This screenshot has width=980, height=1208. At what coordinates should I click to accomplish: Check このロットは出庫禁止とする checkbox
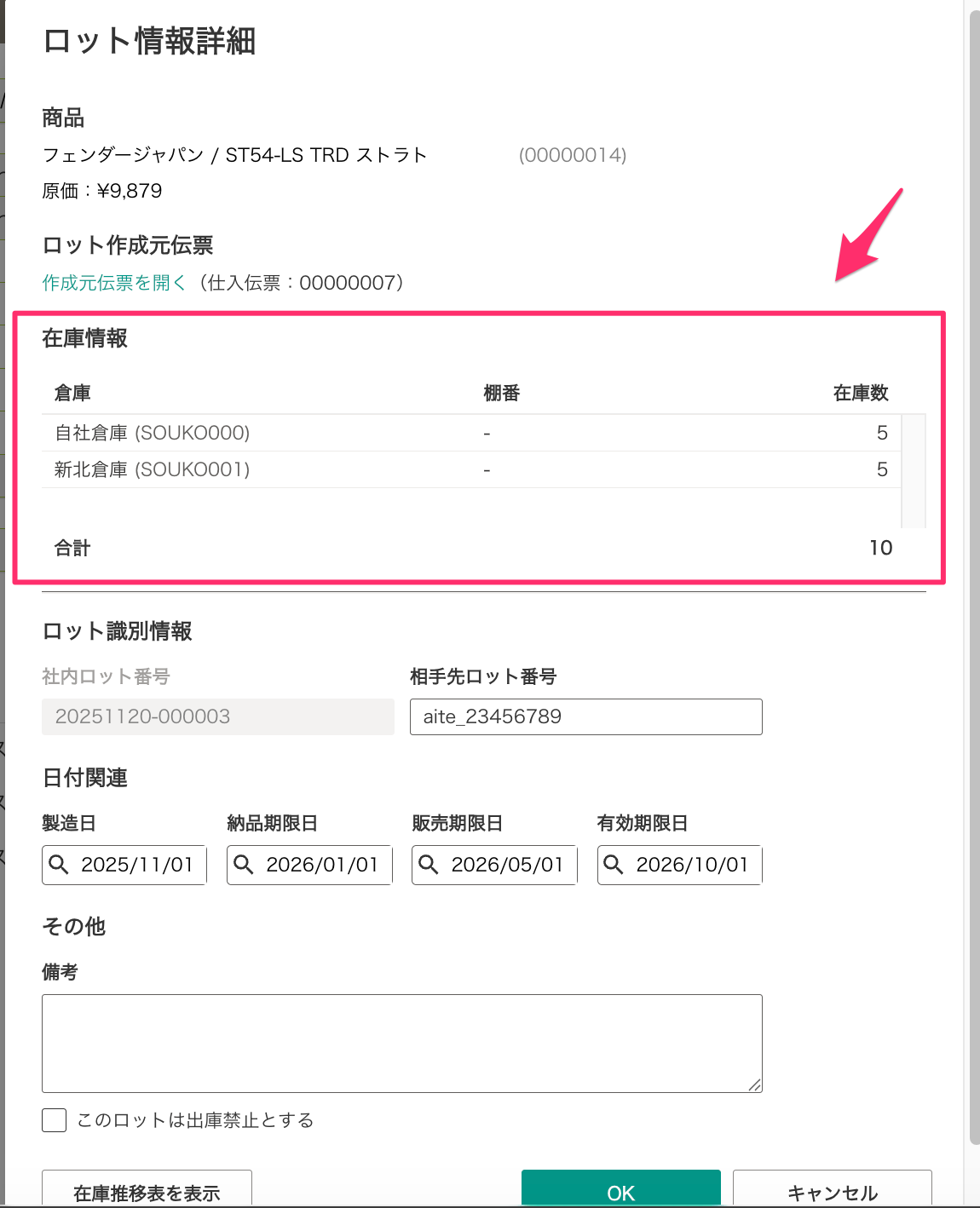(55, 1120)
